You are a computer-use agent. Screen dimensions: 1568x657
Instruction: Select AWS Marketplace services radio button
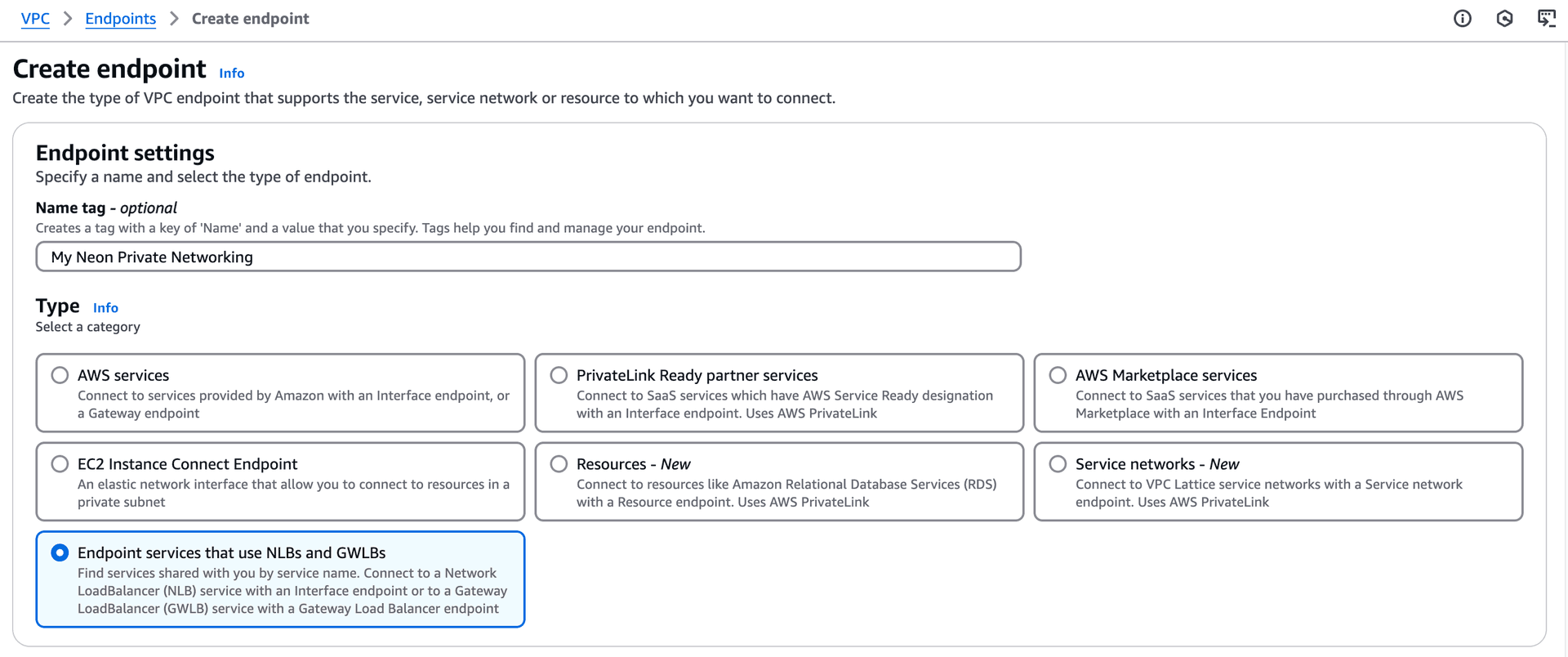pos(1058,375)
